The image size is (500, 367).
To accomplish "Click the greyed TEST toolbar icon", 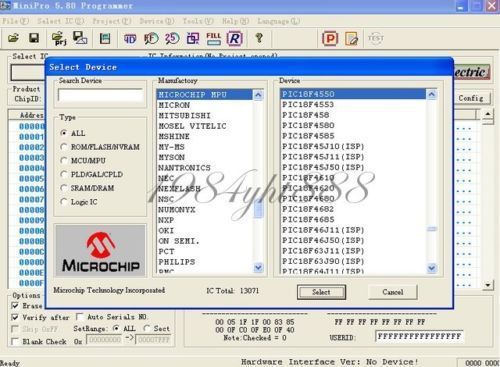I will [x=376, y=38].
